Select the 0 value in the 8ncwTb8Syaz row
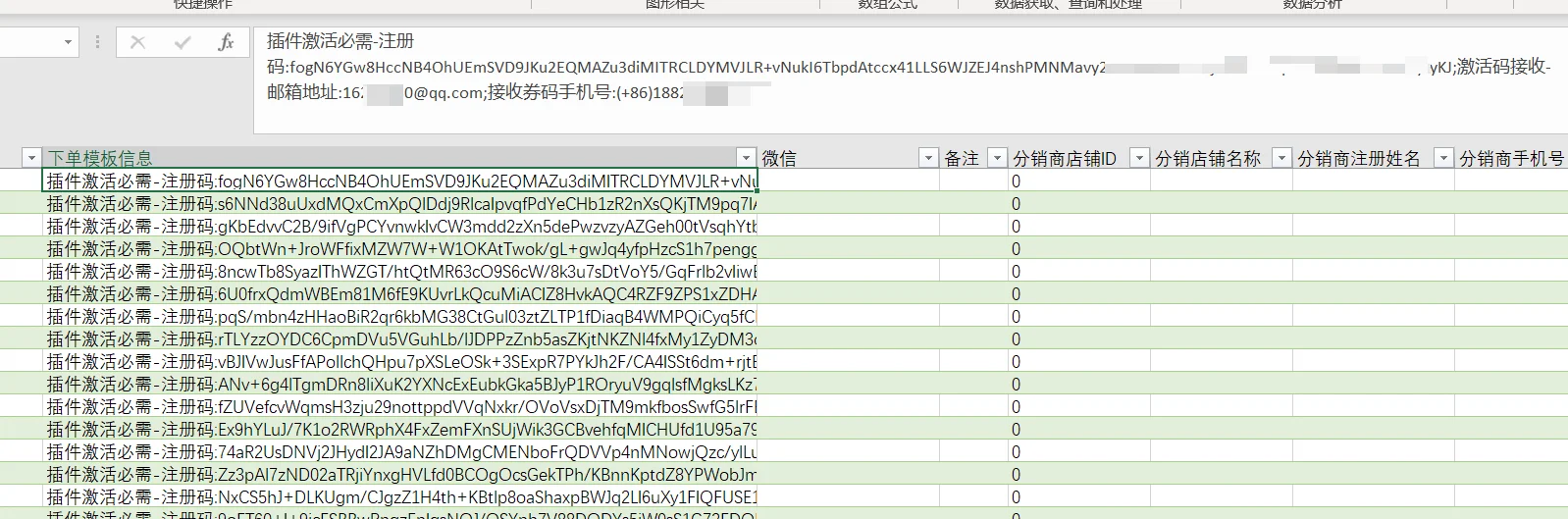The image size is (1568, 519). 1079,271
